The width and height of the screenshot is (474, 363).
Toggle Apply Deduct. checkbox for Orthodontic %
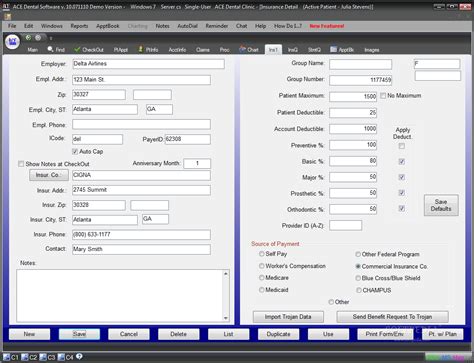[402, 208]
